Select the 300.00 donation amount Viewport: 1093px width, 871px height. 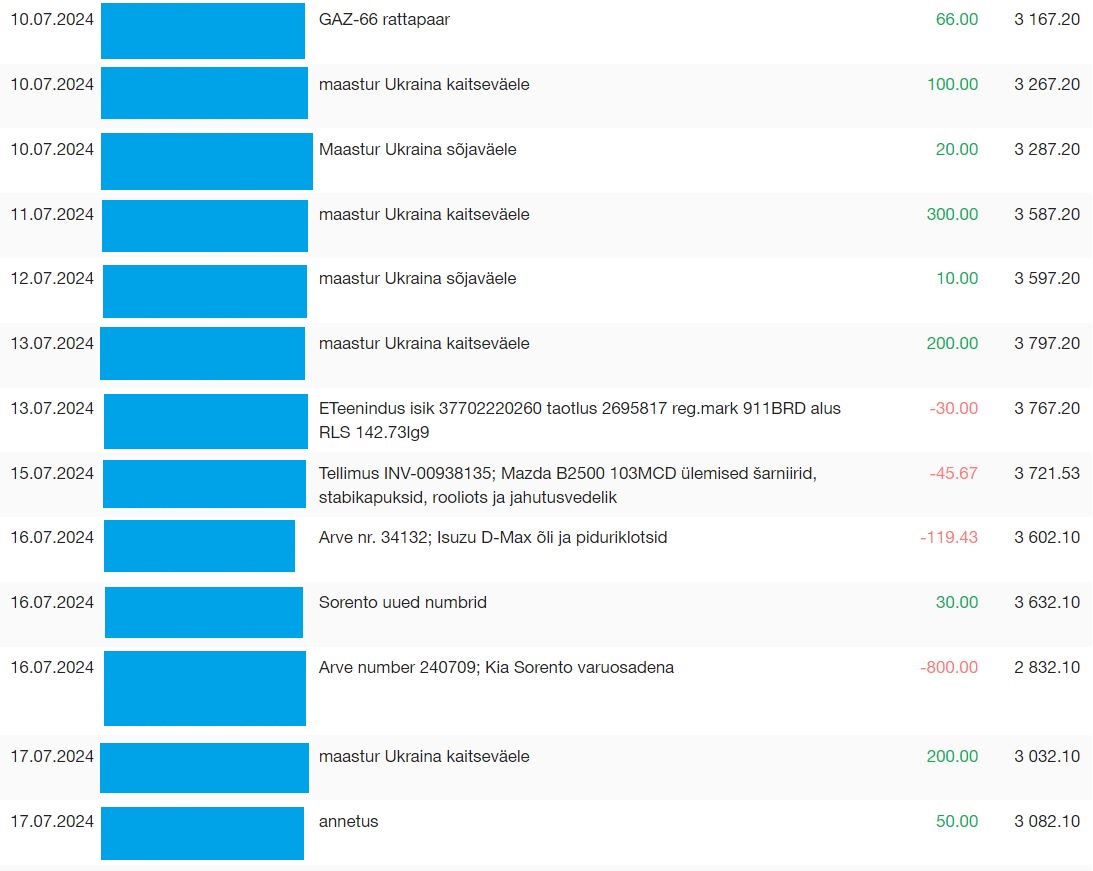[952, 214]
